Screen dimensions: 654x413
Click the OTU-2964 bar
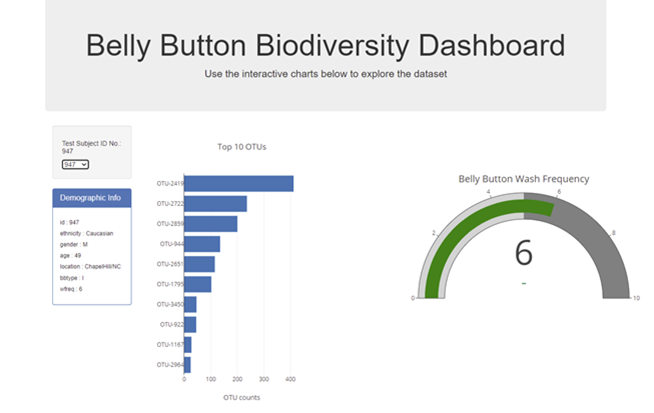[187, 365]
